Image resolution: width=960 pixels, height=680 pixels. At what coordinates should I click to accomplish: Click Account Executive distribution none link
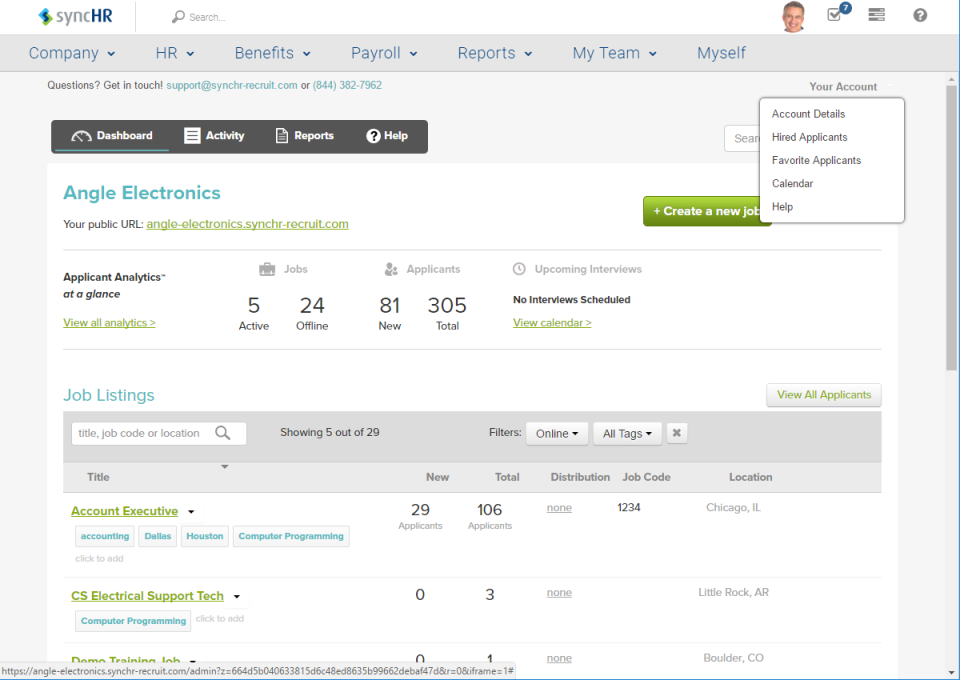pyautogui.click(x=559, y=508)
